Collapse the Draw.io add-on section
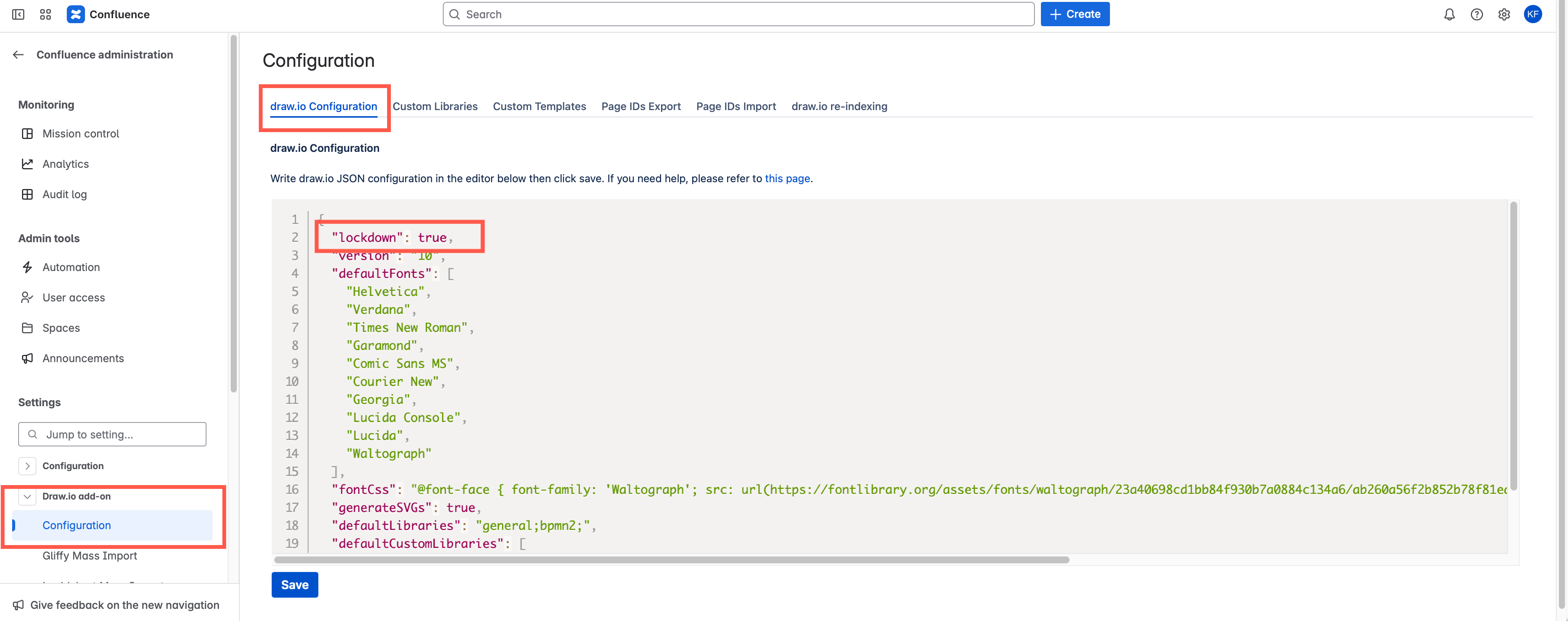This screenshot has height=621, width=1568. point(27,496)
